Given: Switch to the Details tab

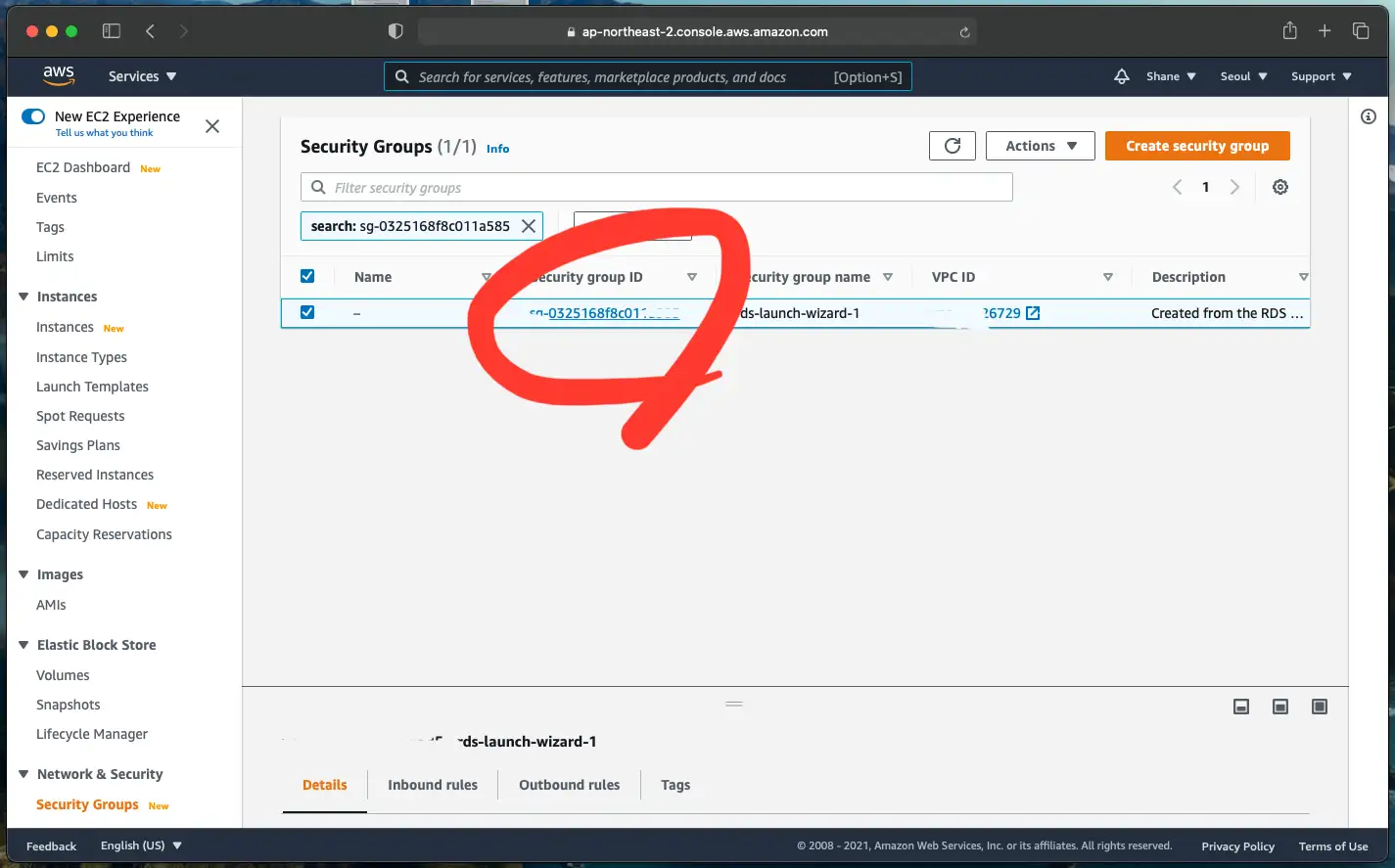Looking at the screenshot, I should pyautogui.click(x=325, y=785).
